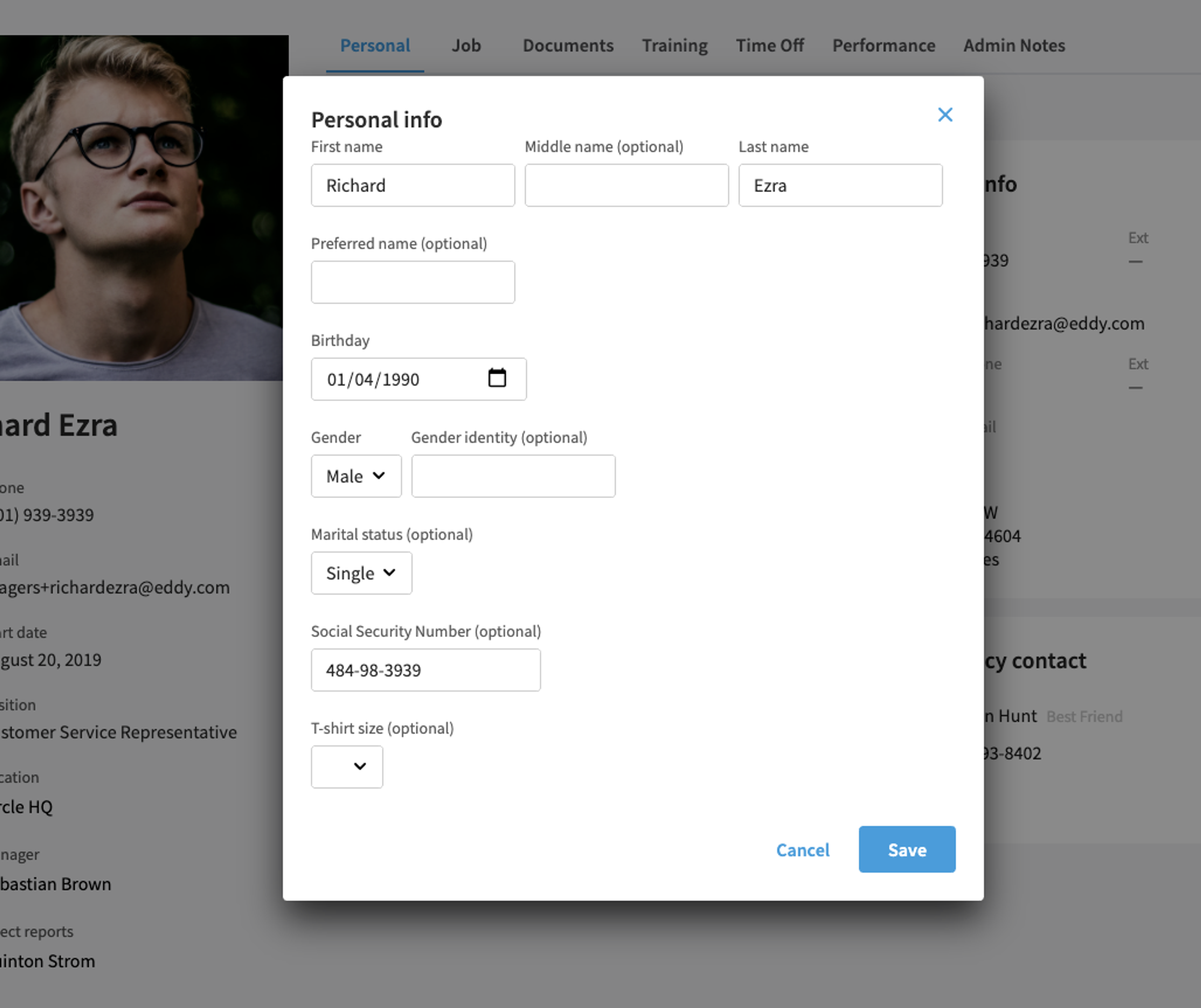The image size is (1201, 1008).
Task: Click into the Preferred name field
Action: coord(412,282)
